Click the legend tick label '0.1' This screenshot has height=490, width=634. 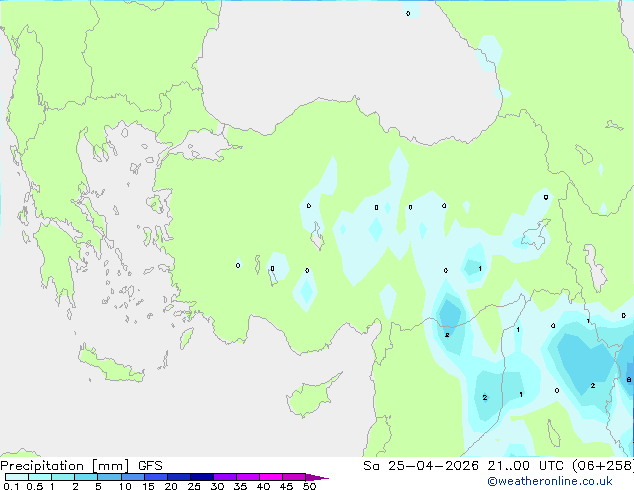tap(11, 486)
